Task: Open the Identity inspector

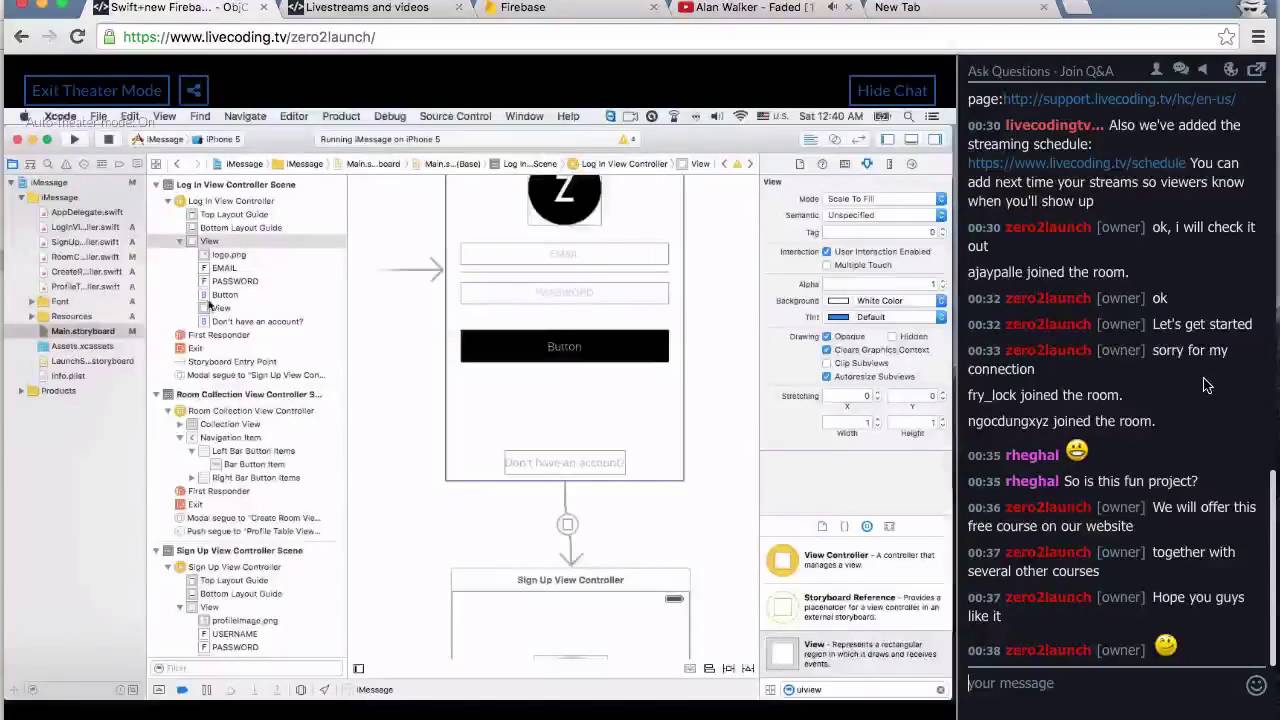Action: pos(845,164)
